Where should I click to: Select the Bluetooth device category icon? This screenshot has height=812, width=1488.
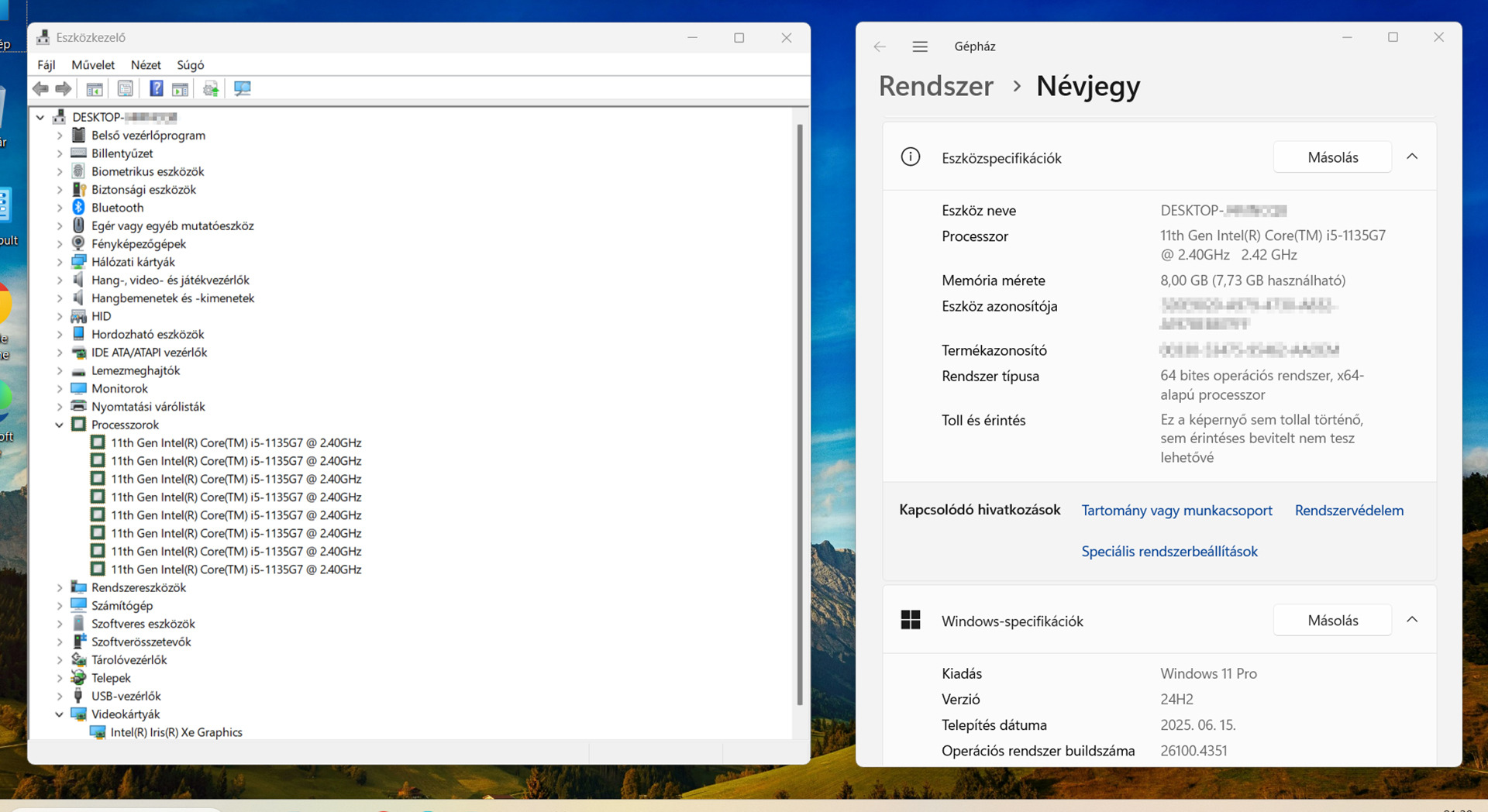tap(78, 208)
